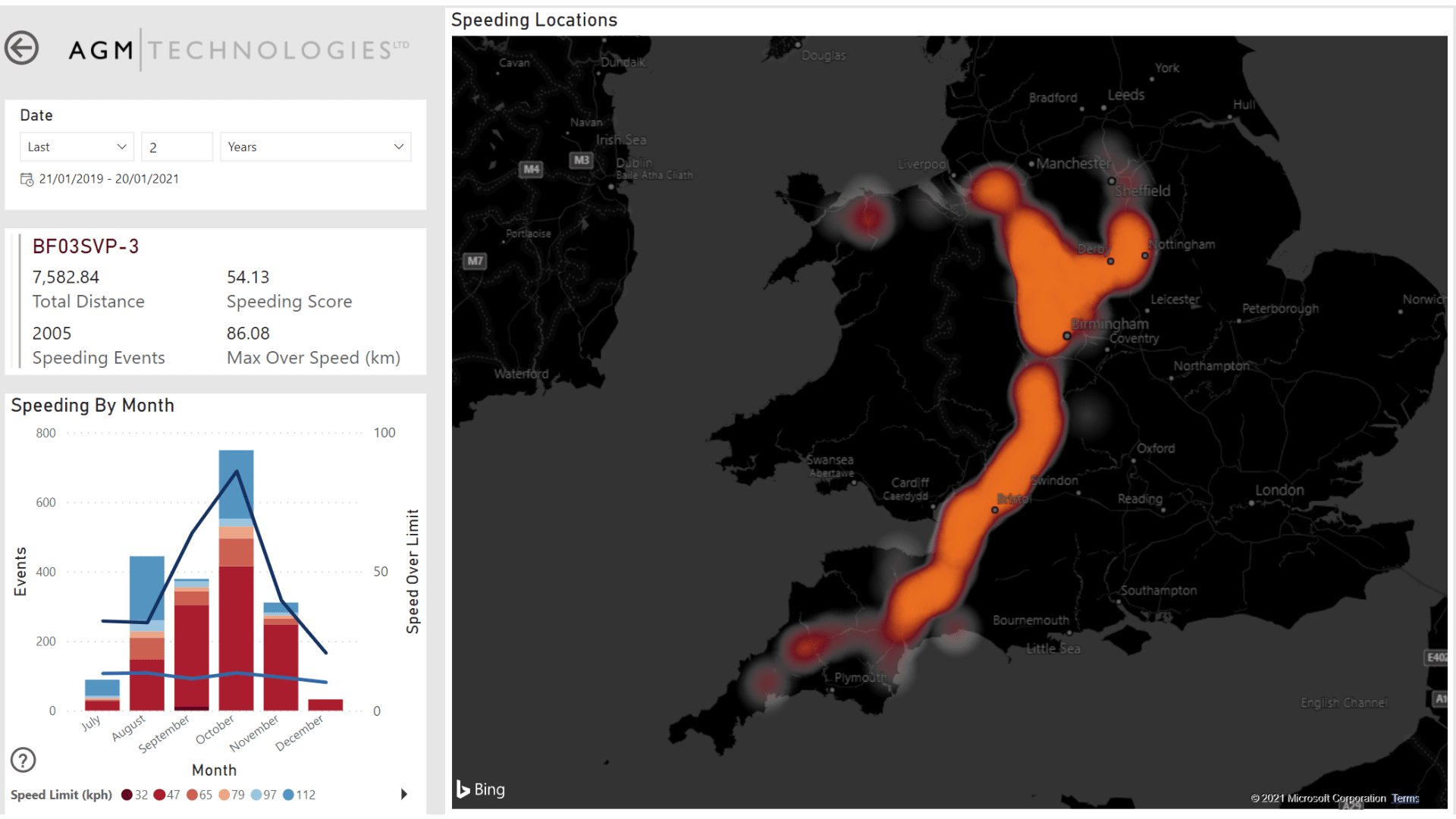Select the BF03SVP-3 vehicle card title
1456x819 pixels.
click(86, 246)
